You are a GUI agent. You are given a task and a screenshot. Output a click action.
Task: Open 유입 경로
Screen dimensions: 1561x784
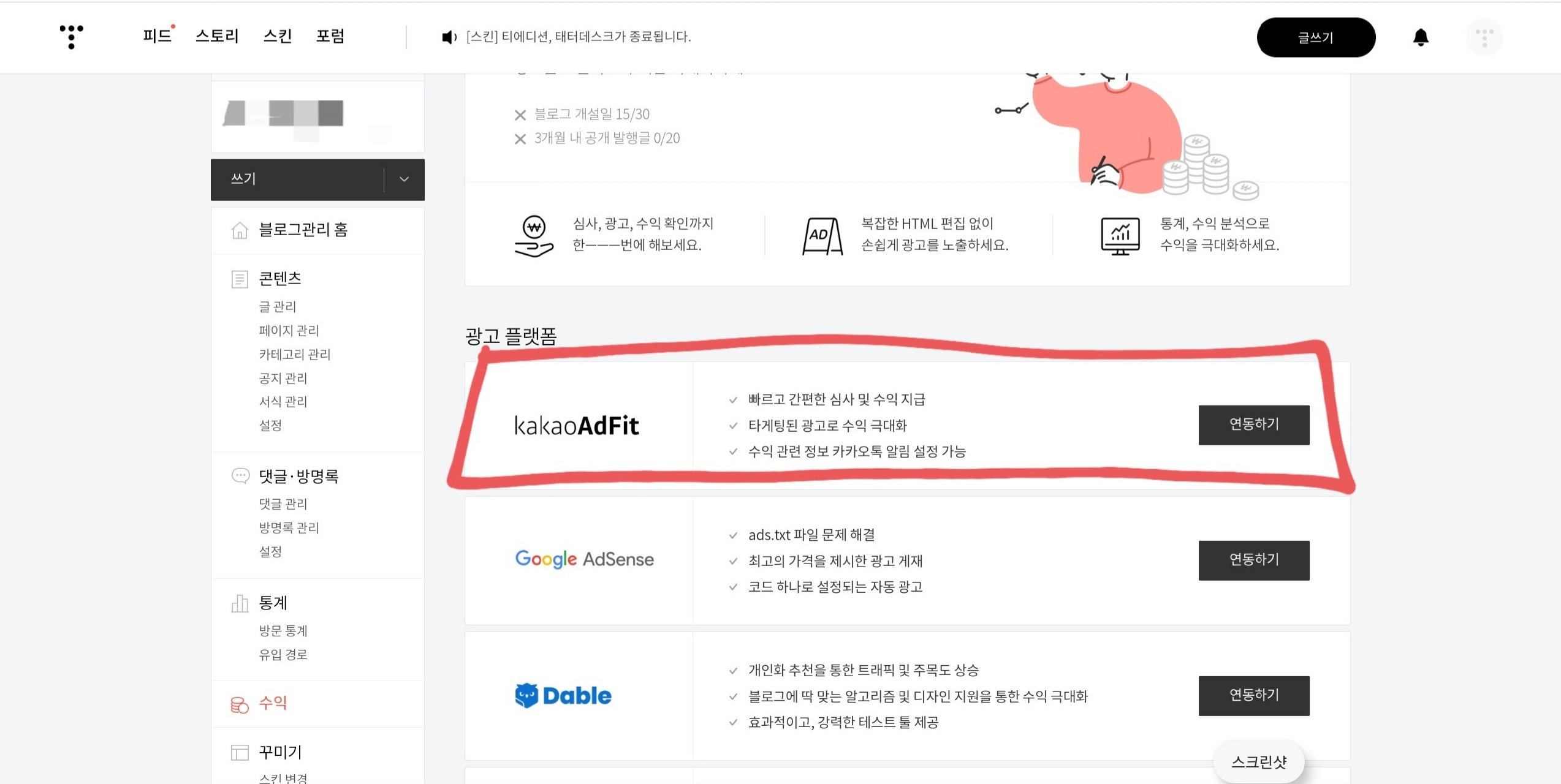[x=283, y=655]
